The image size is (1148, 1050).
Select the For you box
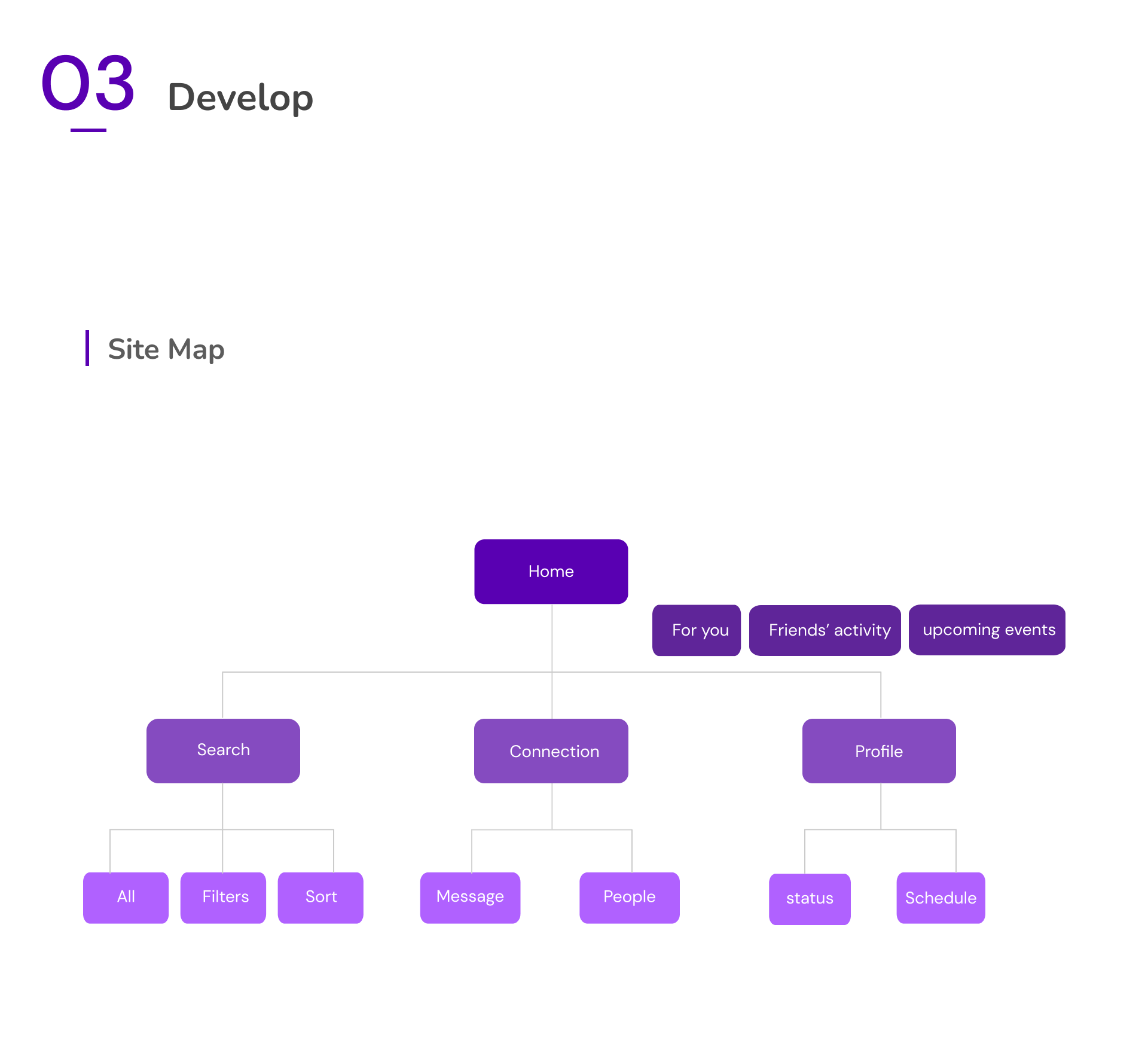point(697,630)
